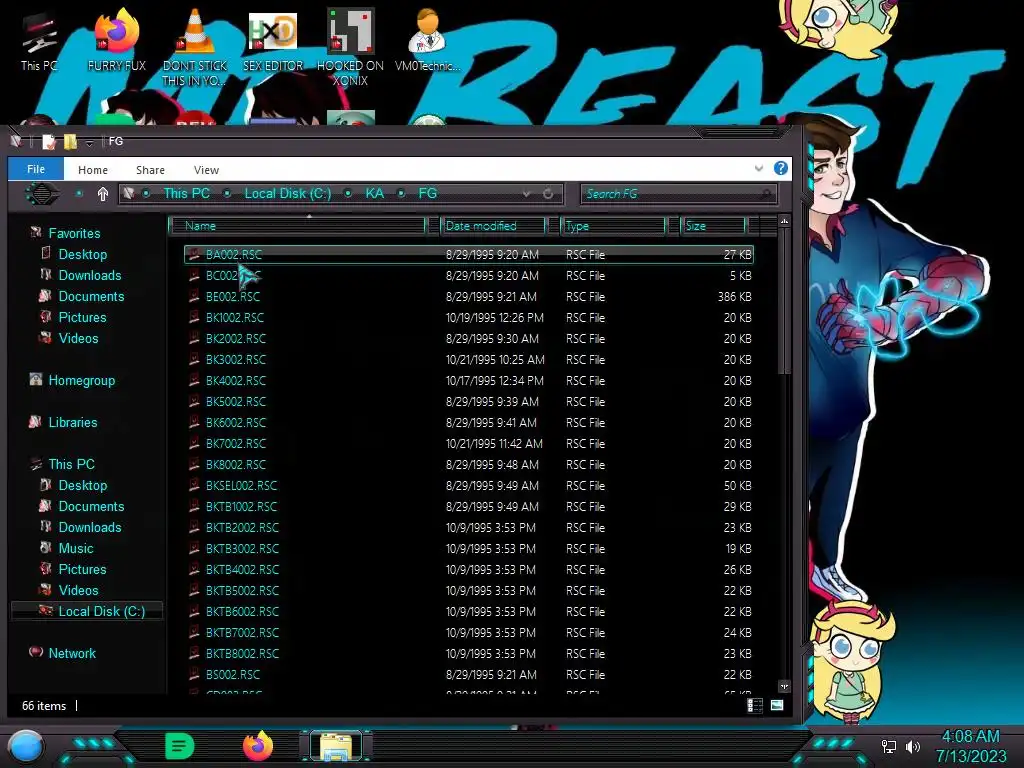Sort by the Name column header

297,226
